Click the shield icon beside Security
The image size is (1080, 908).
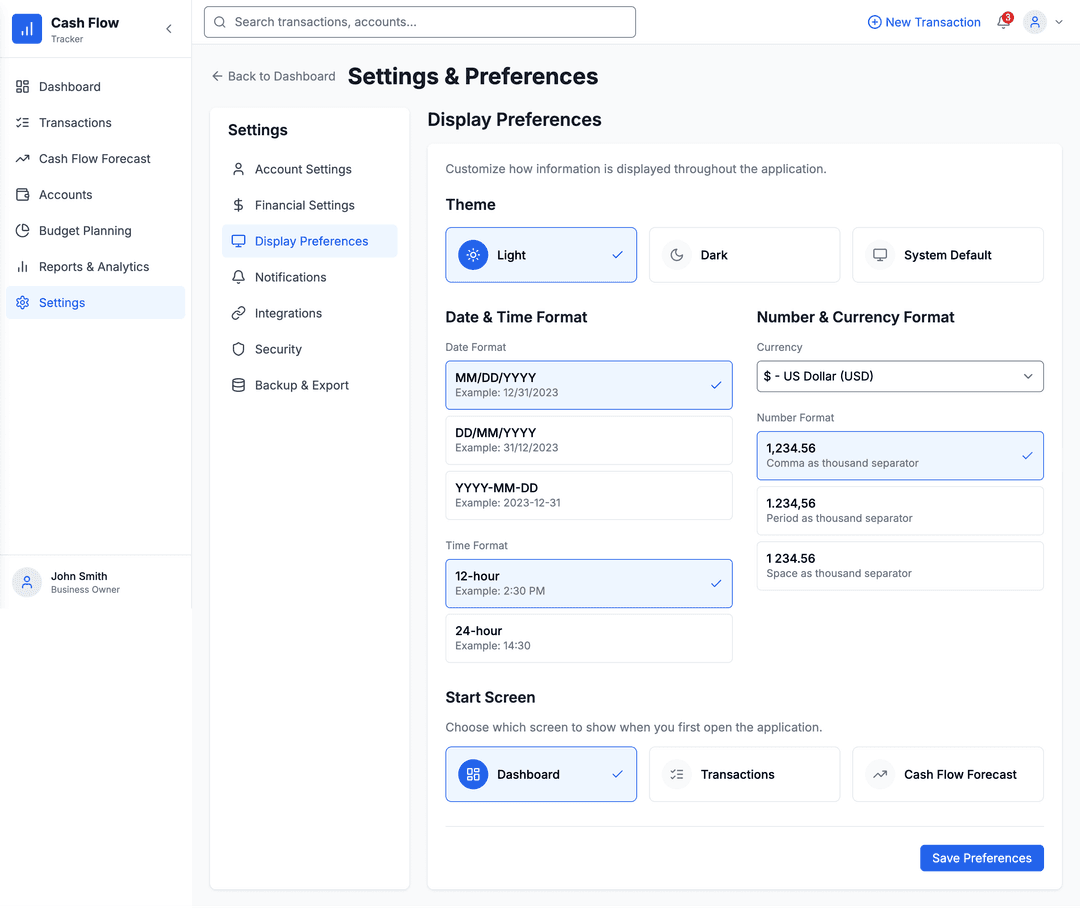click(x=238, y=349)
